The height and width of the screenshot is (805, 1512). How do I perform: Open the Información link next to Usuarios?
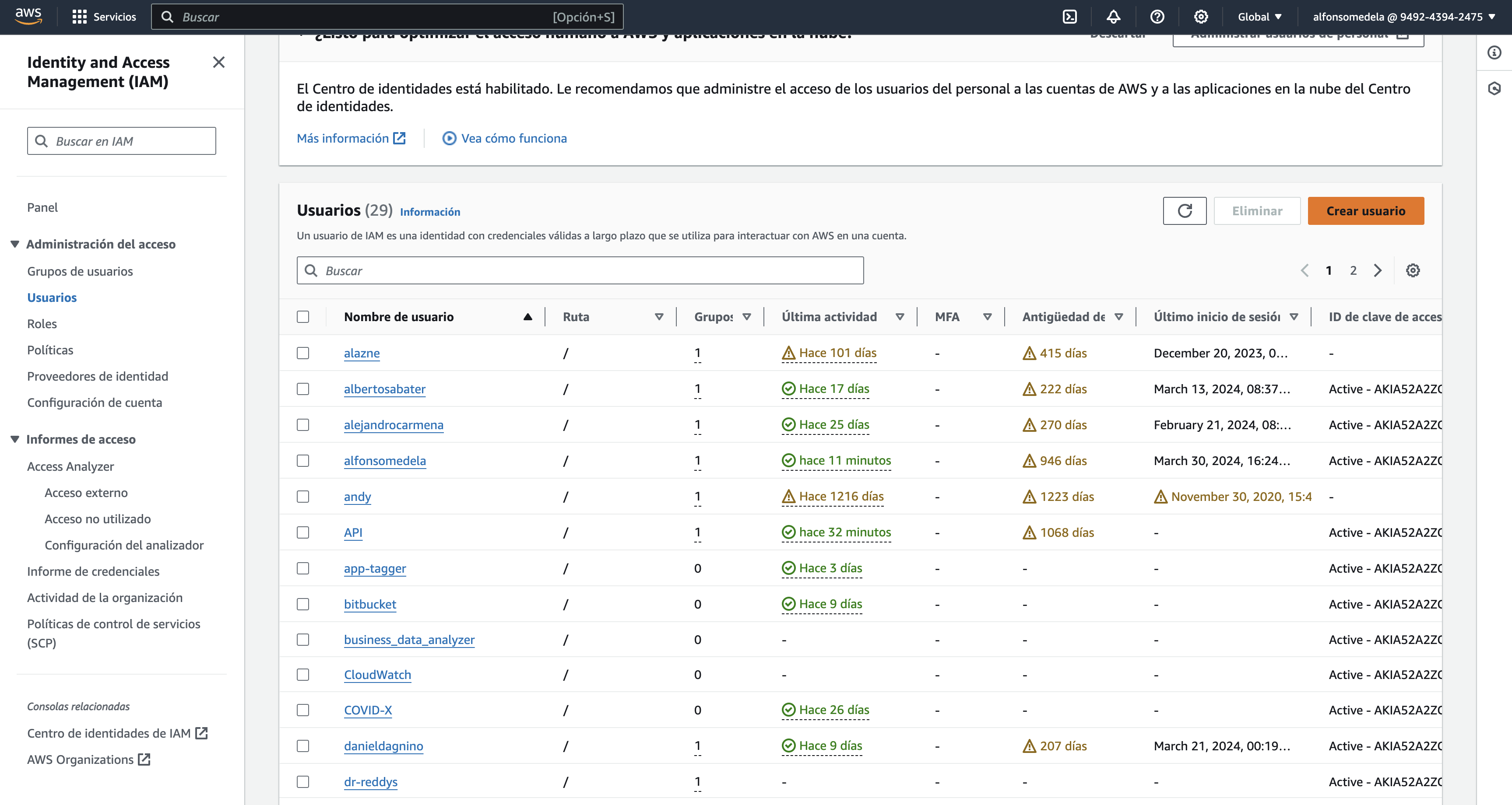coord(429,212)
